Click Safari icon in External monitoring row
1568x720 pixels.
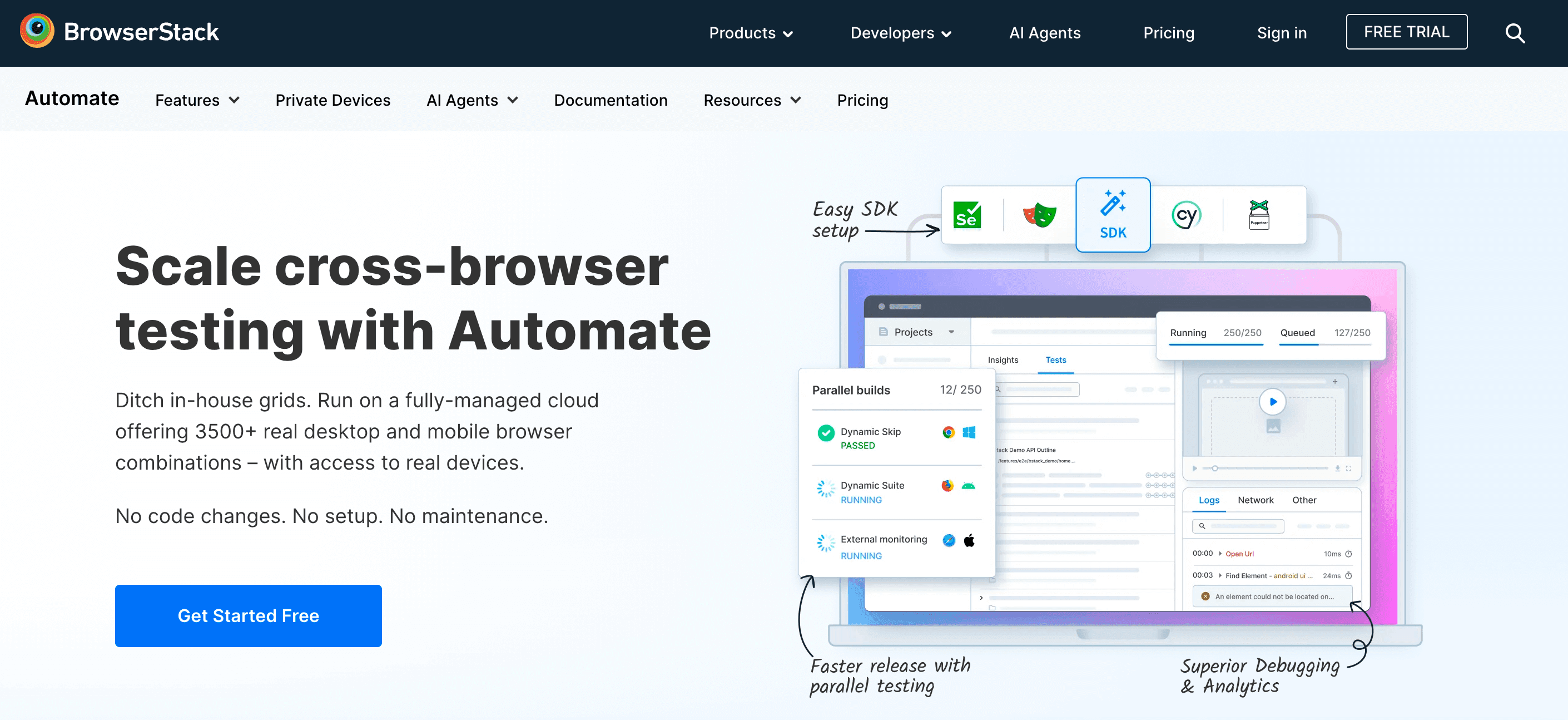point(949,540)
